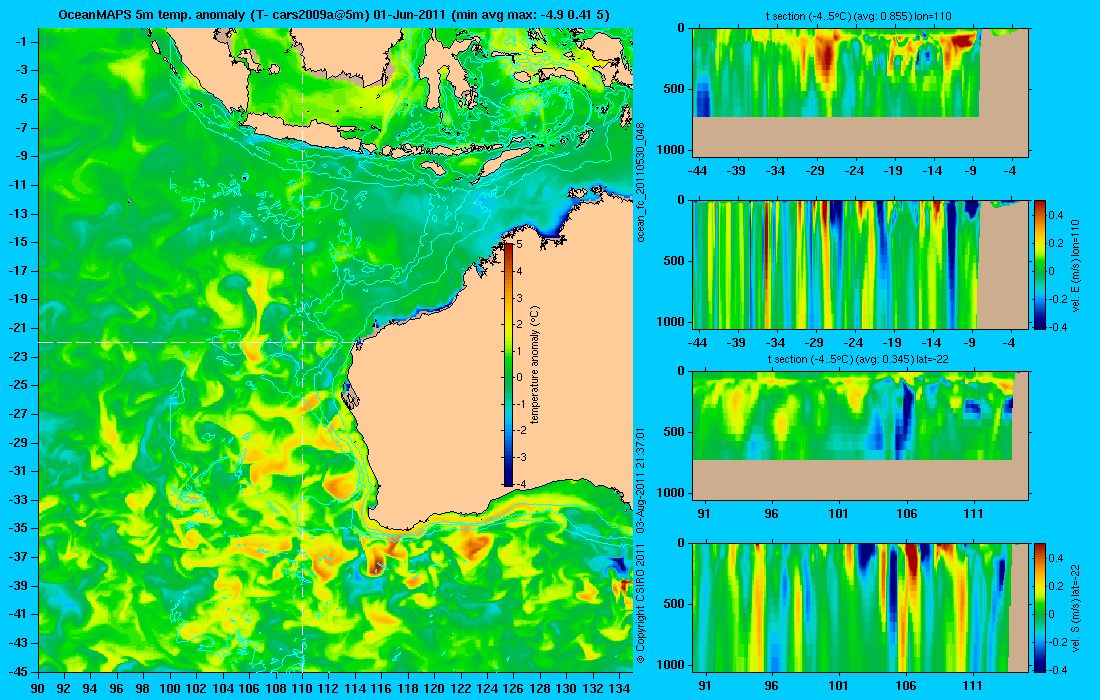Select the 'temperature anomaly (°C)' color bar label
This screenshot has height=700, width=1100.
(535, 365)
